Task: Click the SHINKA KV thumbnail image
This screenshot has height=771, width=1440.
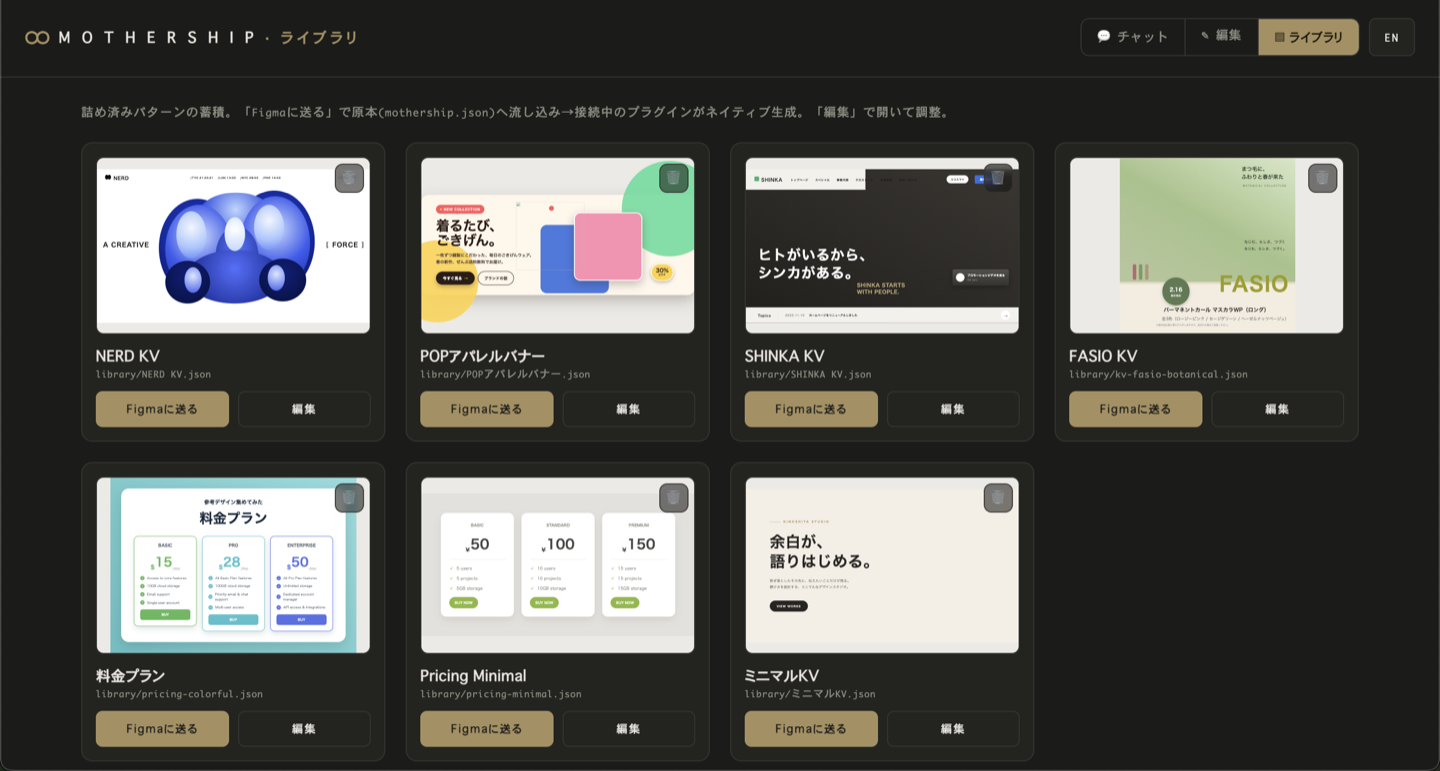Action: click(882, 245)
